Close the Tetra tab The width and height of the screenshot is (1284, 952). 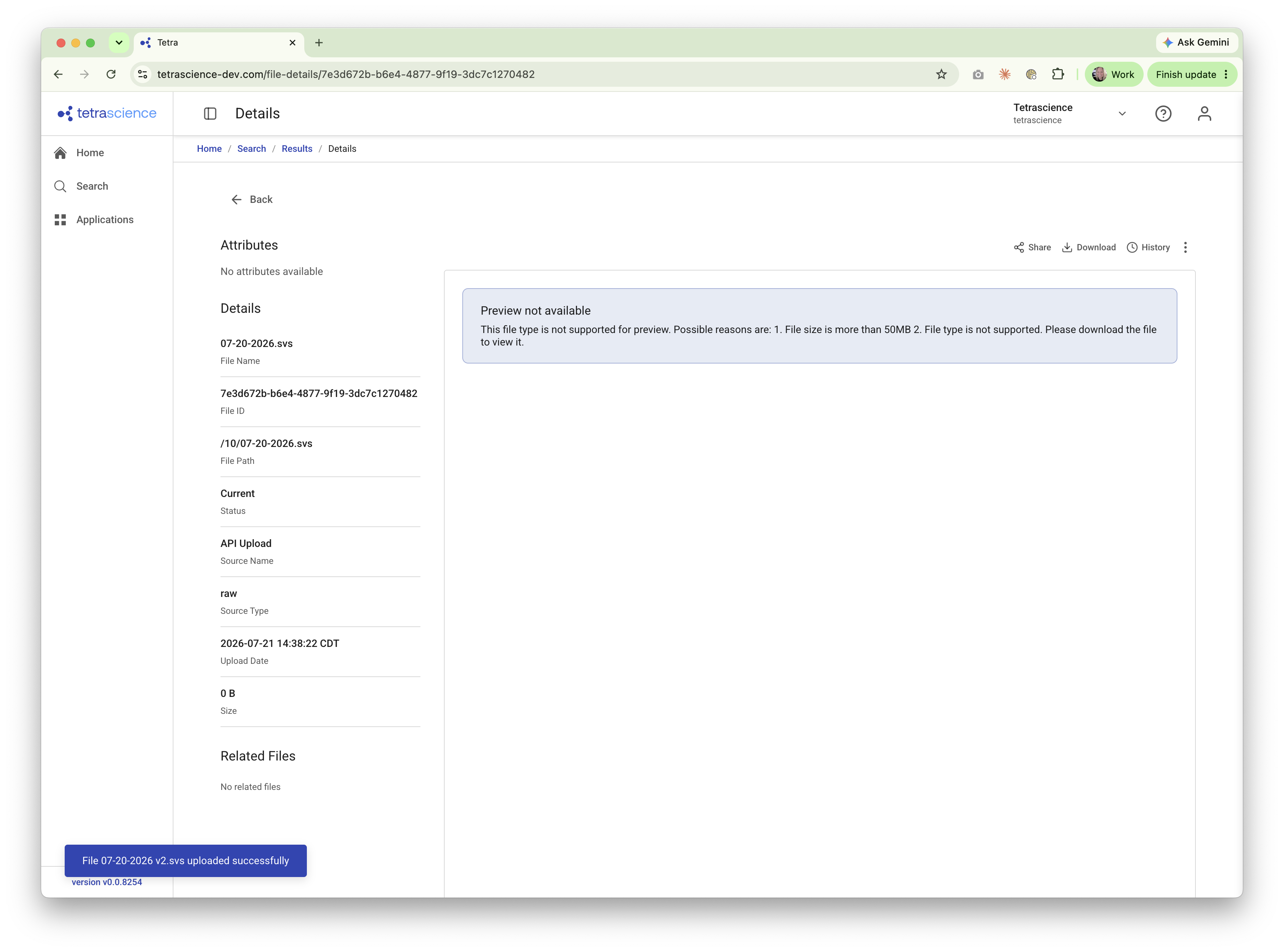(292, 43)
